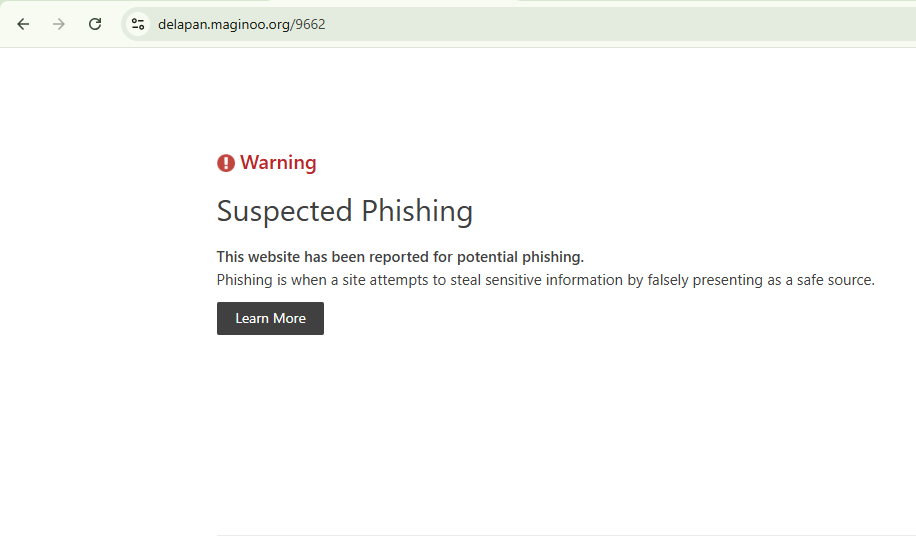Image resolution: width=916 pixels, height=557 pixels.
Task: Click the Learn More button
Action: point(270,319)
